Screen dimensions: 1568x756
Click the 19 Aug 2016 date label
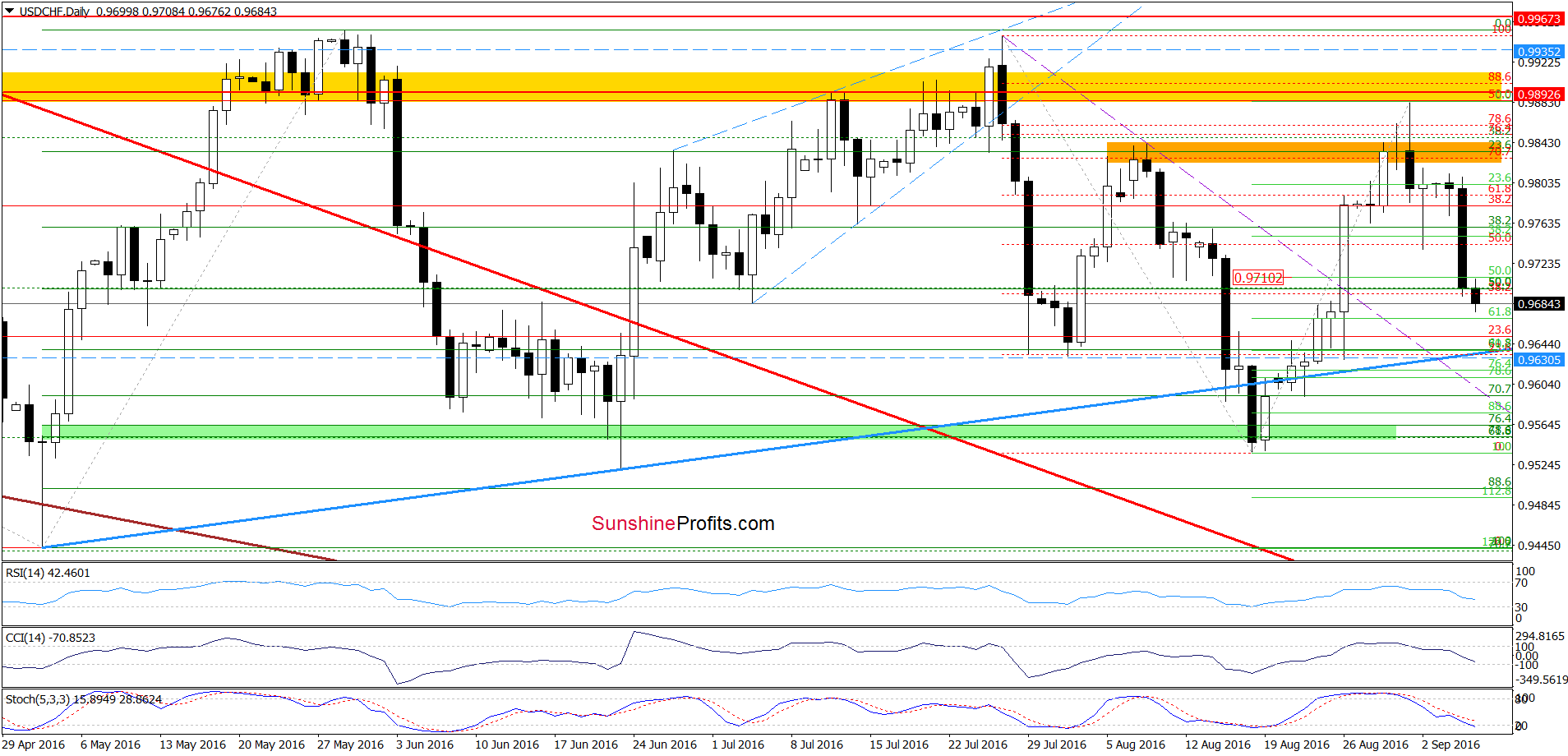[x=1297, y=744]
